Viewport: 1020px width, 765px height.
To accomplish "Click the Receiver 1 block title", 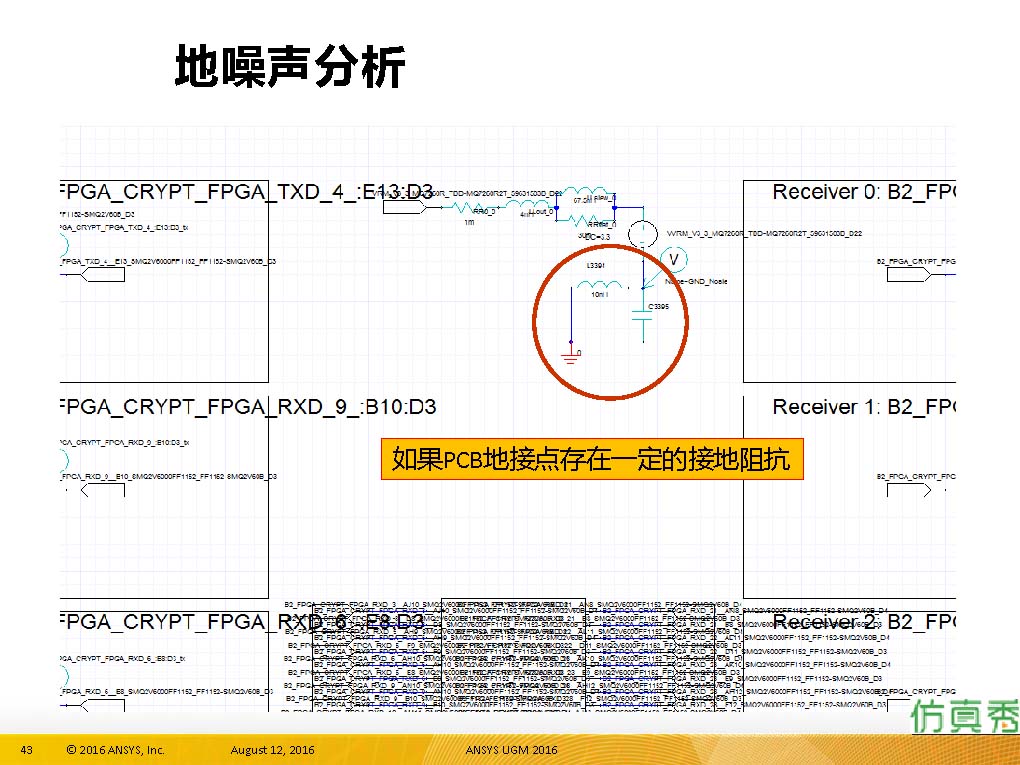I will pos(863,407).
